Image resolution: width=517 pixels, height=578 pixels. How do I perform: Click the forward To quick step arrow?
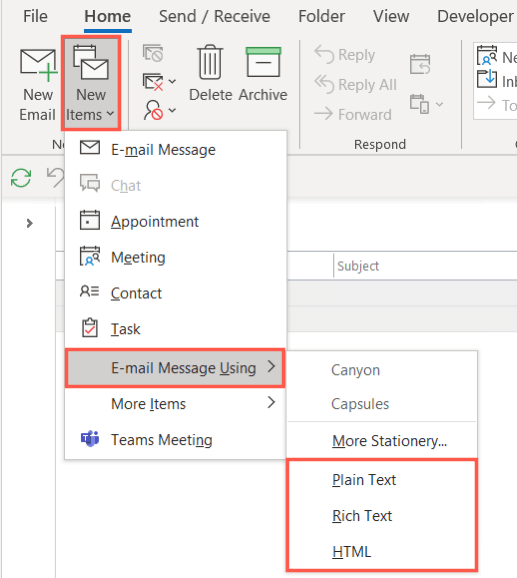tap(486, 103)
